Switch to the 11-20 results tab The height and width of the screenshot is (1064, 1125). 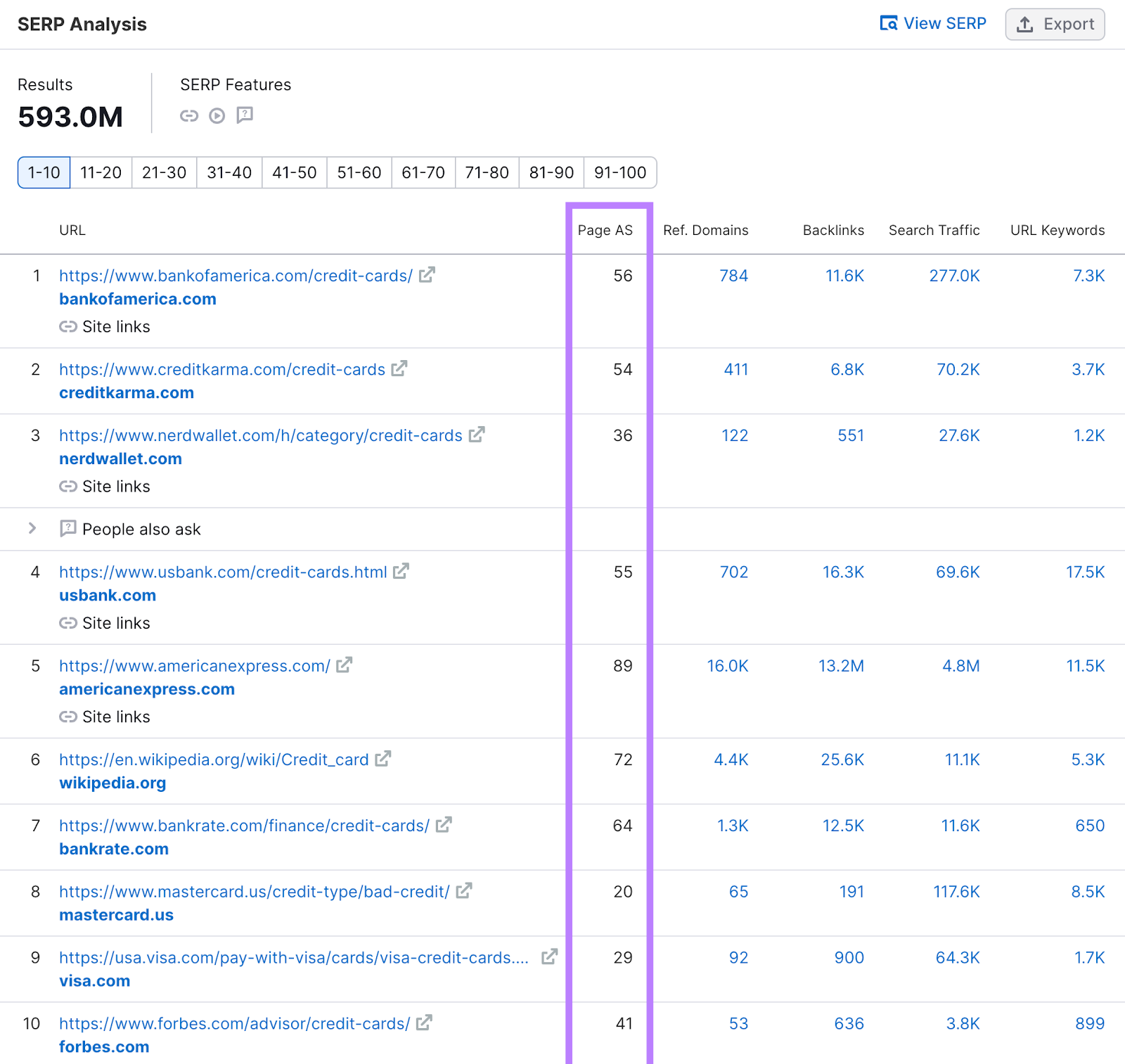(101, 172)
